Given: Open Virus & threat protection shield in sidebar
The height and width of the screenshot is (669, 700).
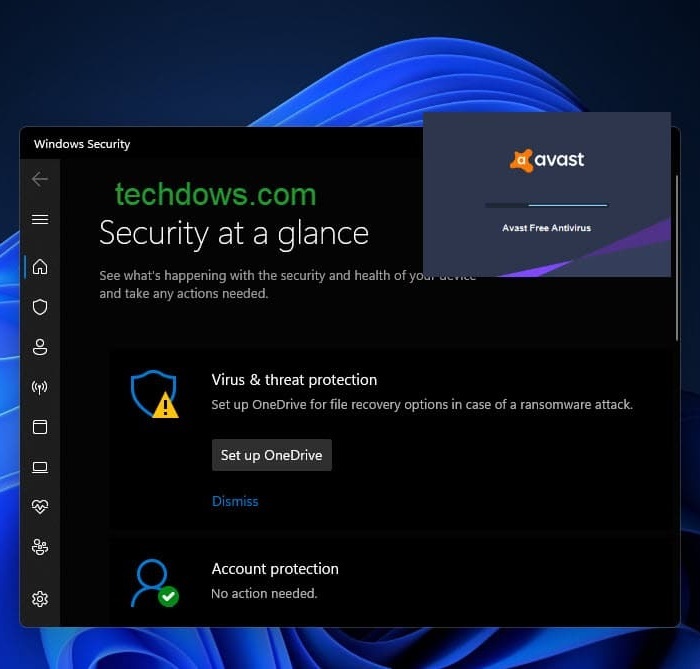Looking at the screenshot, I should pos(40,307).
